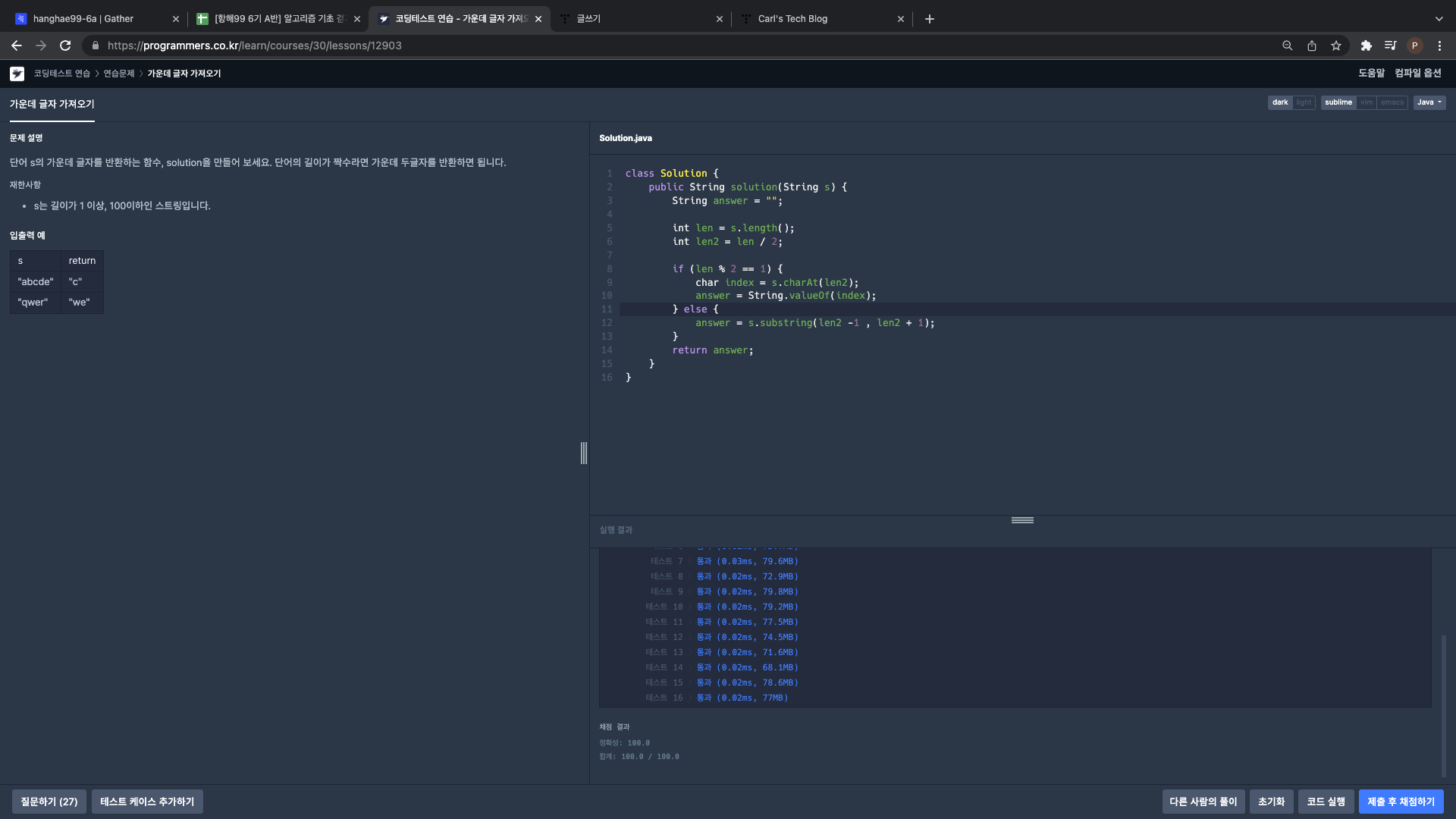Open the Java language dropdown

1429,102
